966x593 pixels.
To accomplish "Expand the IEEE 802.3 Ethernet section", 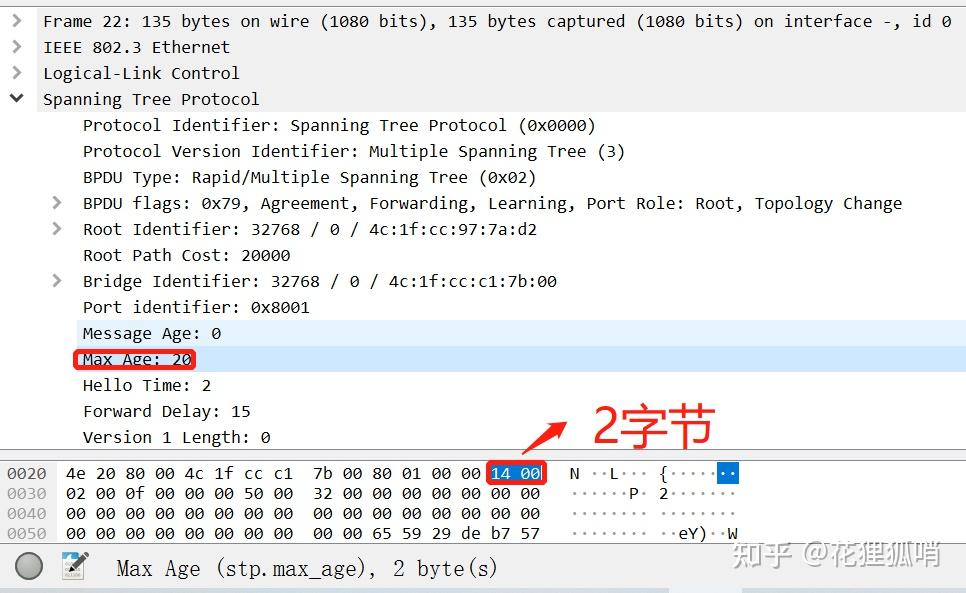I will (x=19, y=47).
